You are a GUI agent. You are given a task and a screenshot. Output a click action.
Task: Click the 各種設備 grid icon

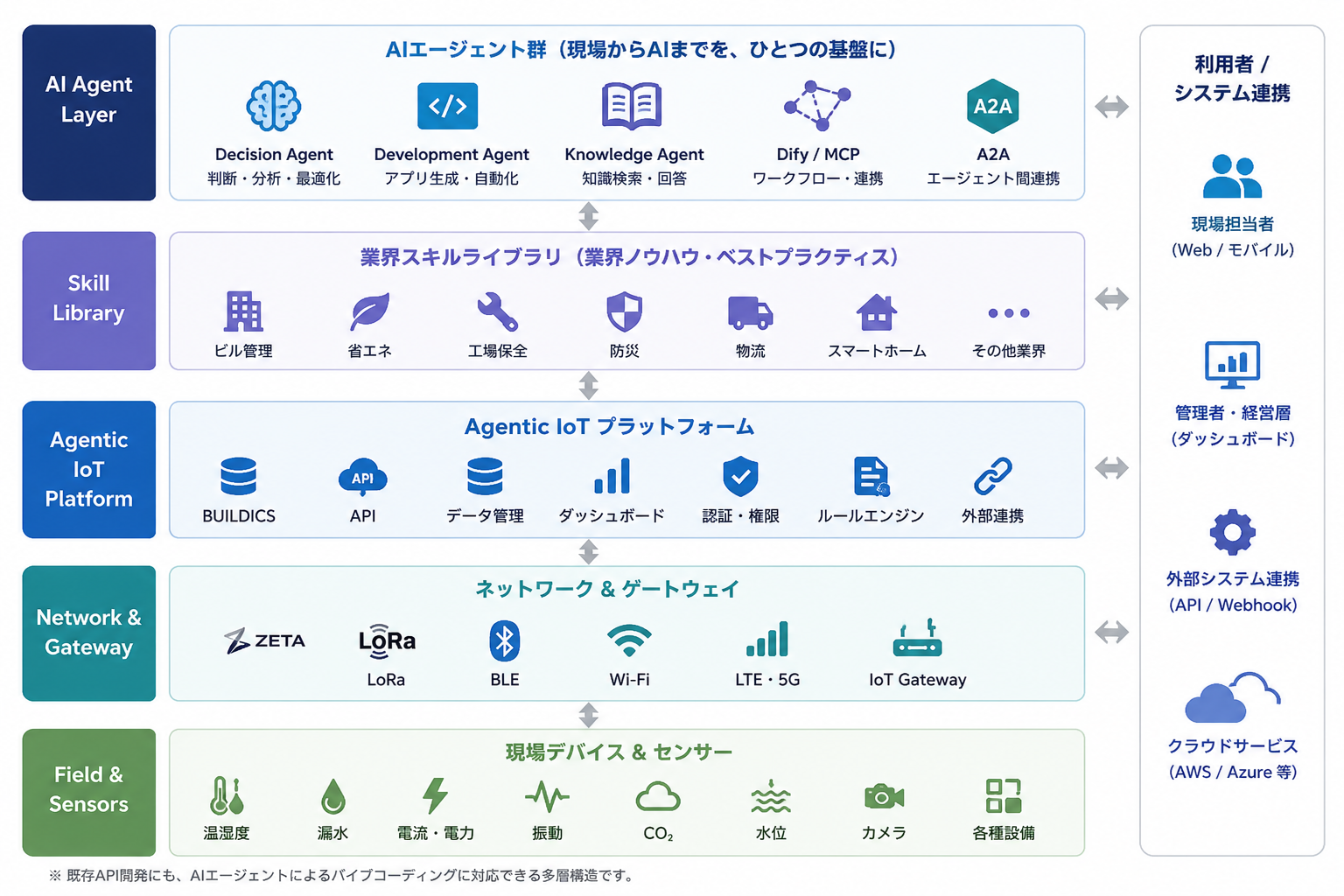(x=1004, y=795)
